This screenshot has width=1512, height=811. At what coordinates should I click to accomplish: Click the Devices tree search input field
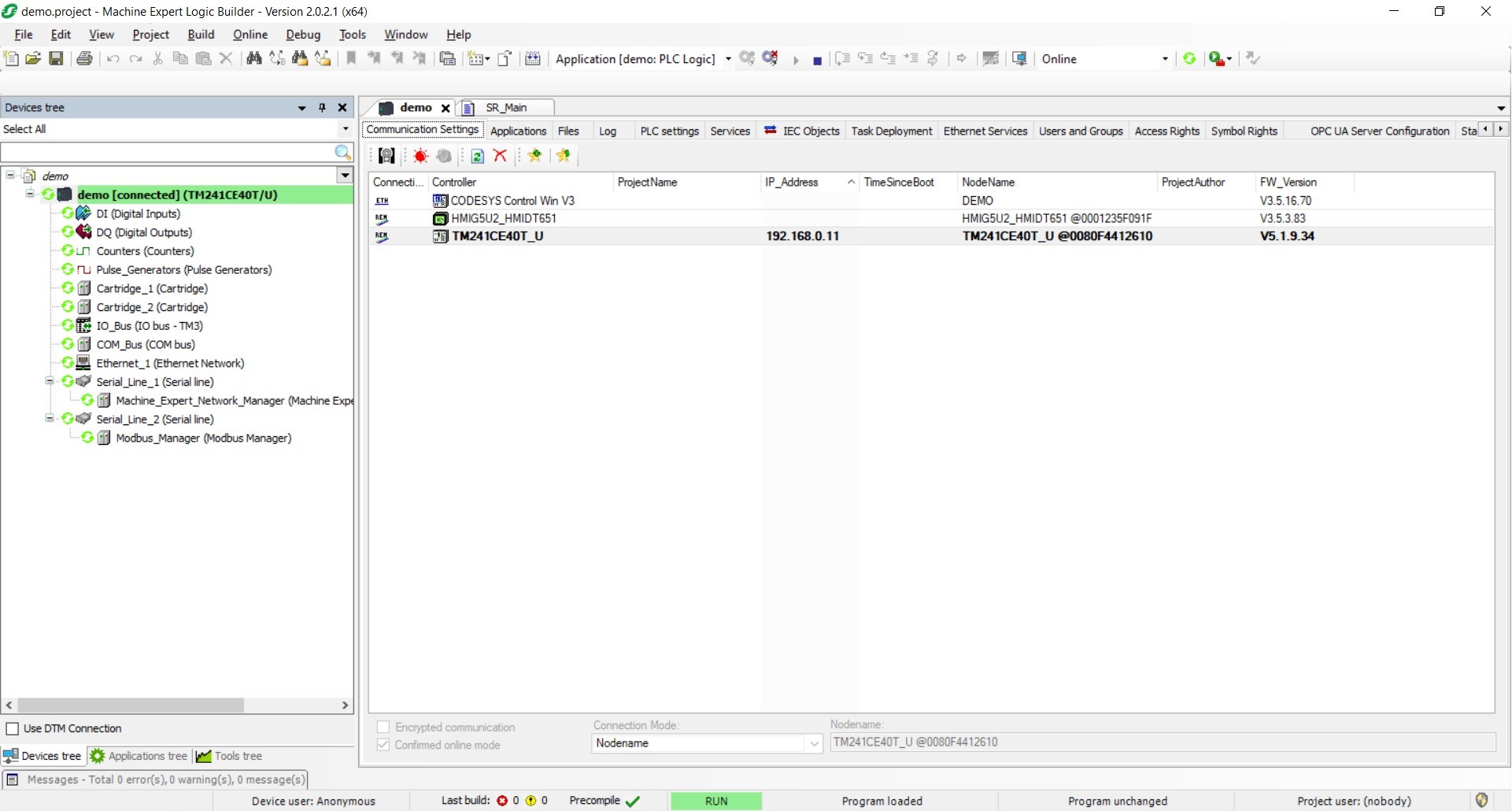168,152
